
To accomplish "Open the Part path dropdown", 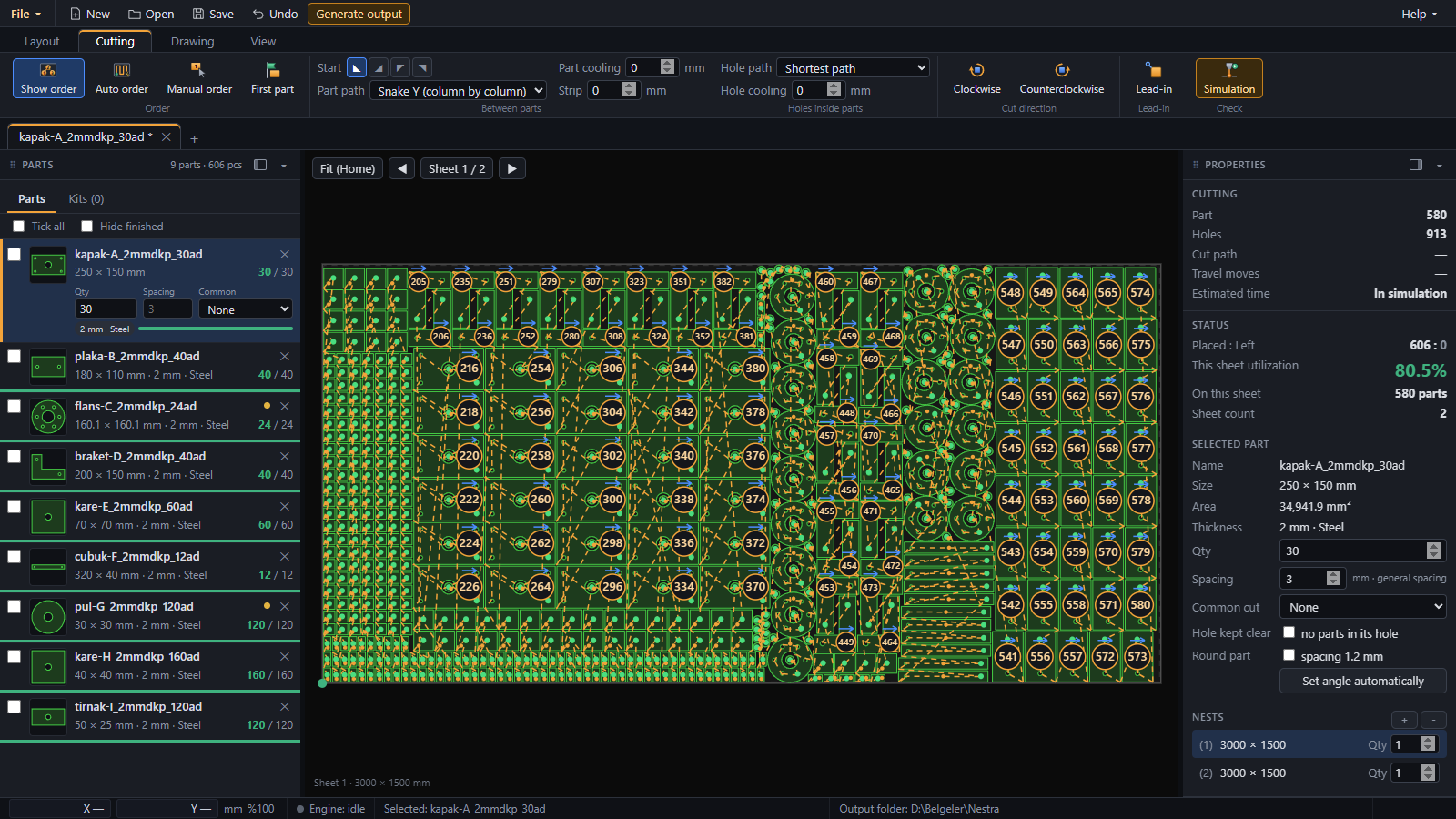I will 458,91.
